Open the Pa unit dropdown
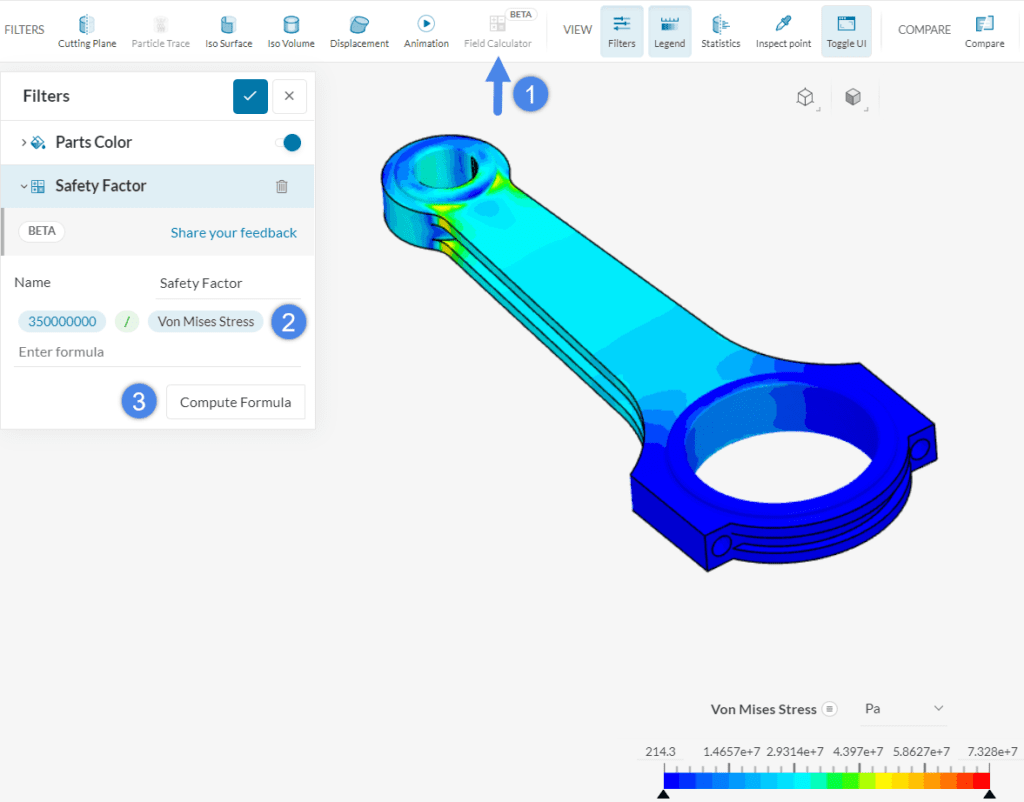Viewport: 1024px width, 802px height. [x=902, y=709]
